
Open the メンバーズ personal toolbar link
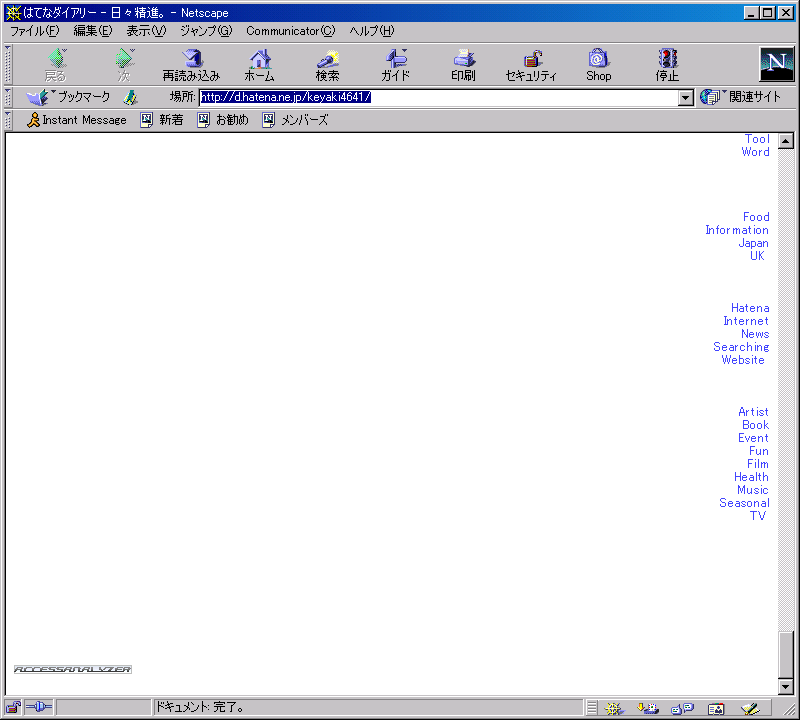[295, 120]
